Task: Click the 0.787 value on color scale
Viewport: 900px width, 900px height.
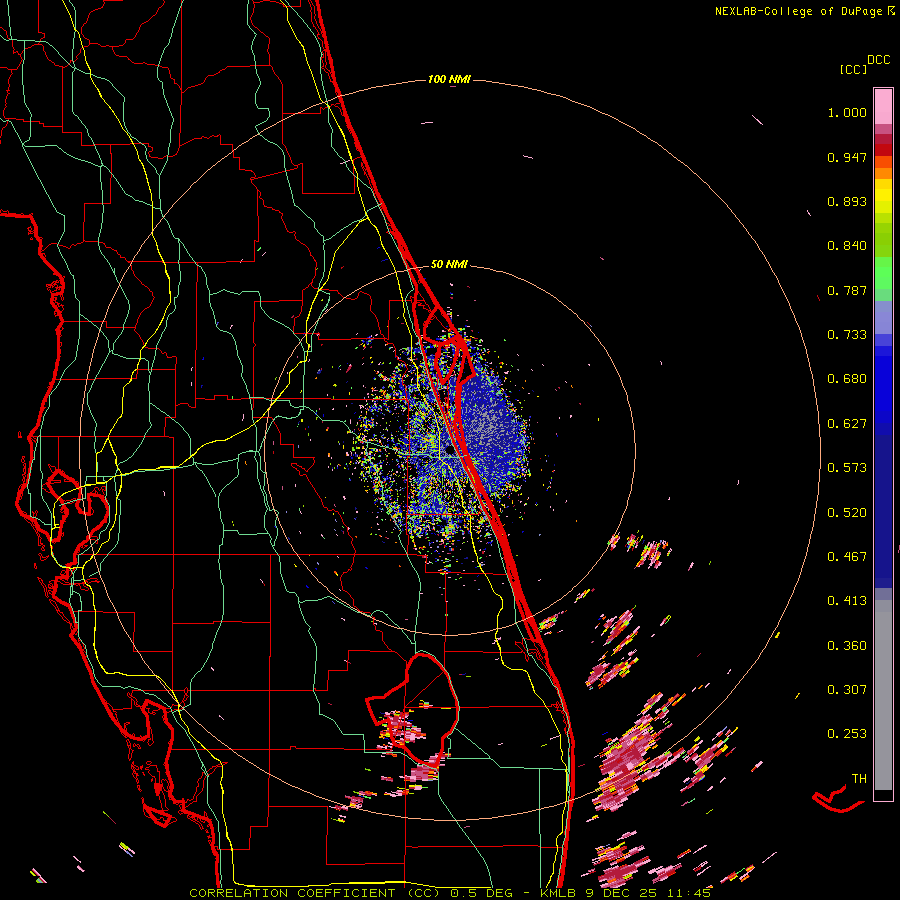Action: (x=847, y=290)
